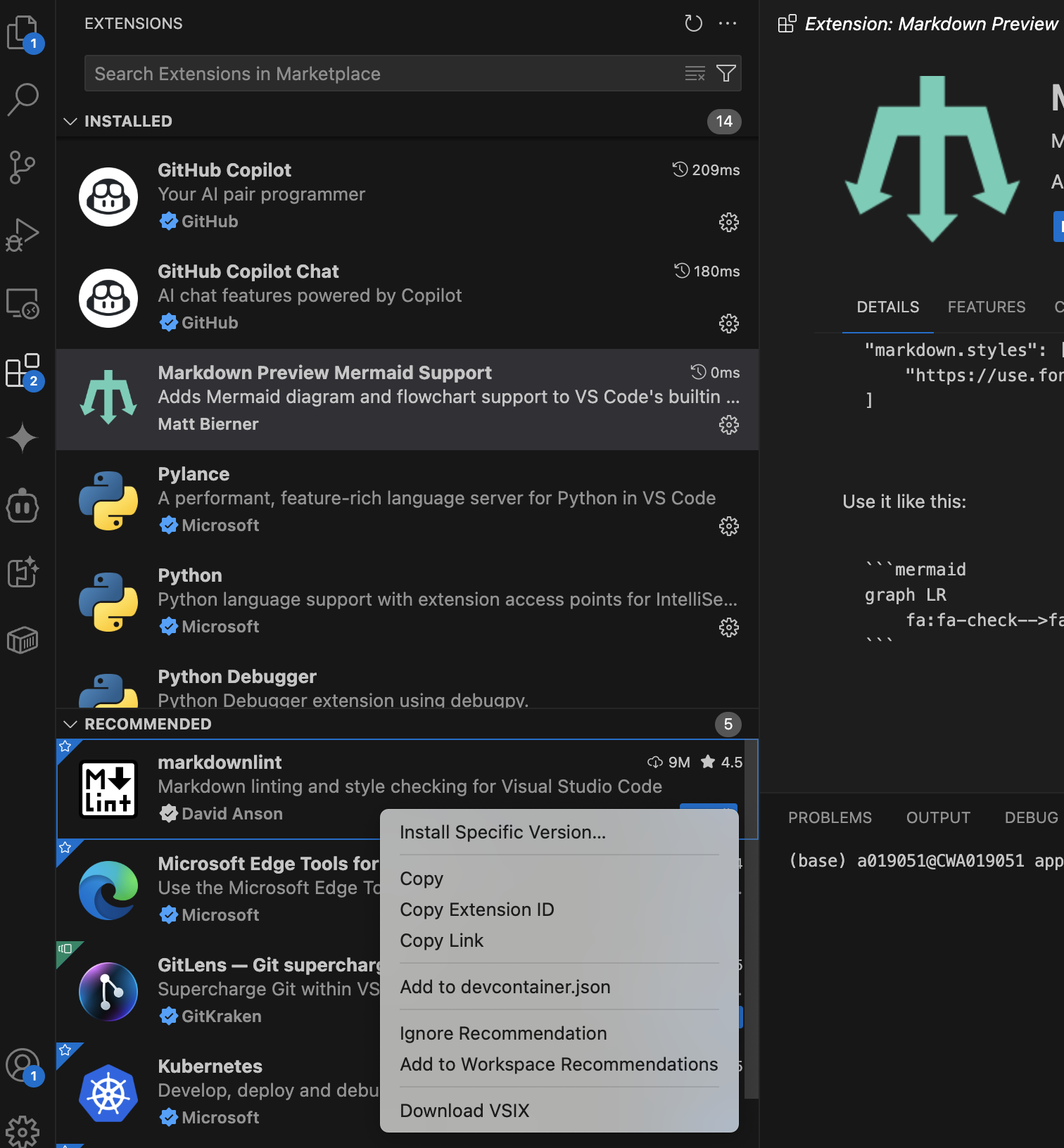Open the Accounts menu icon
Image resolution: width=1064 pixels, height=1148 pixels.
(x=24, y=1067)
